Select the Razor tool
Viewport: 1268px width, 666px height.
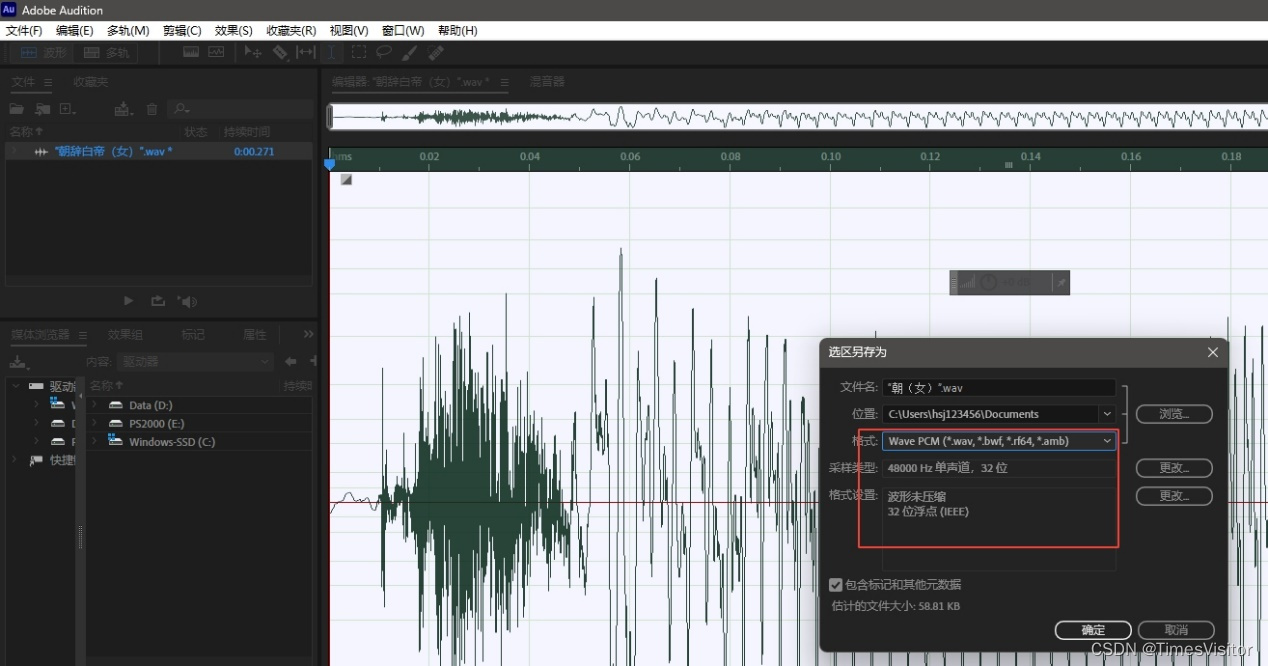pyautogui.click(x=280, y=52)
